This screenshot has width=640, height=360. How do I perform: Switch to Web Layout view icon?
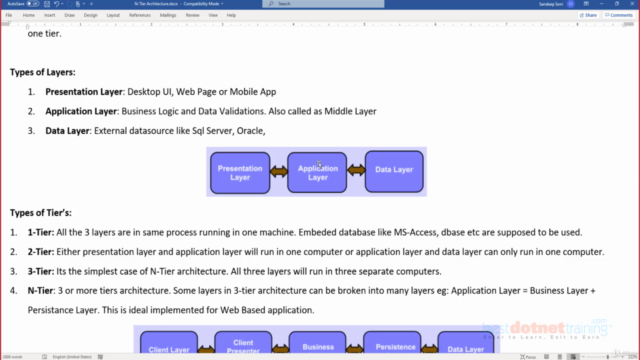(x=573, y=357)
